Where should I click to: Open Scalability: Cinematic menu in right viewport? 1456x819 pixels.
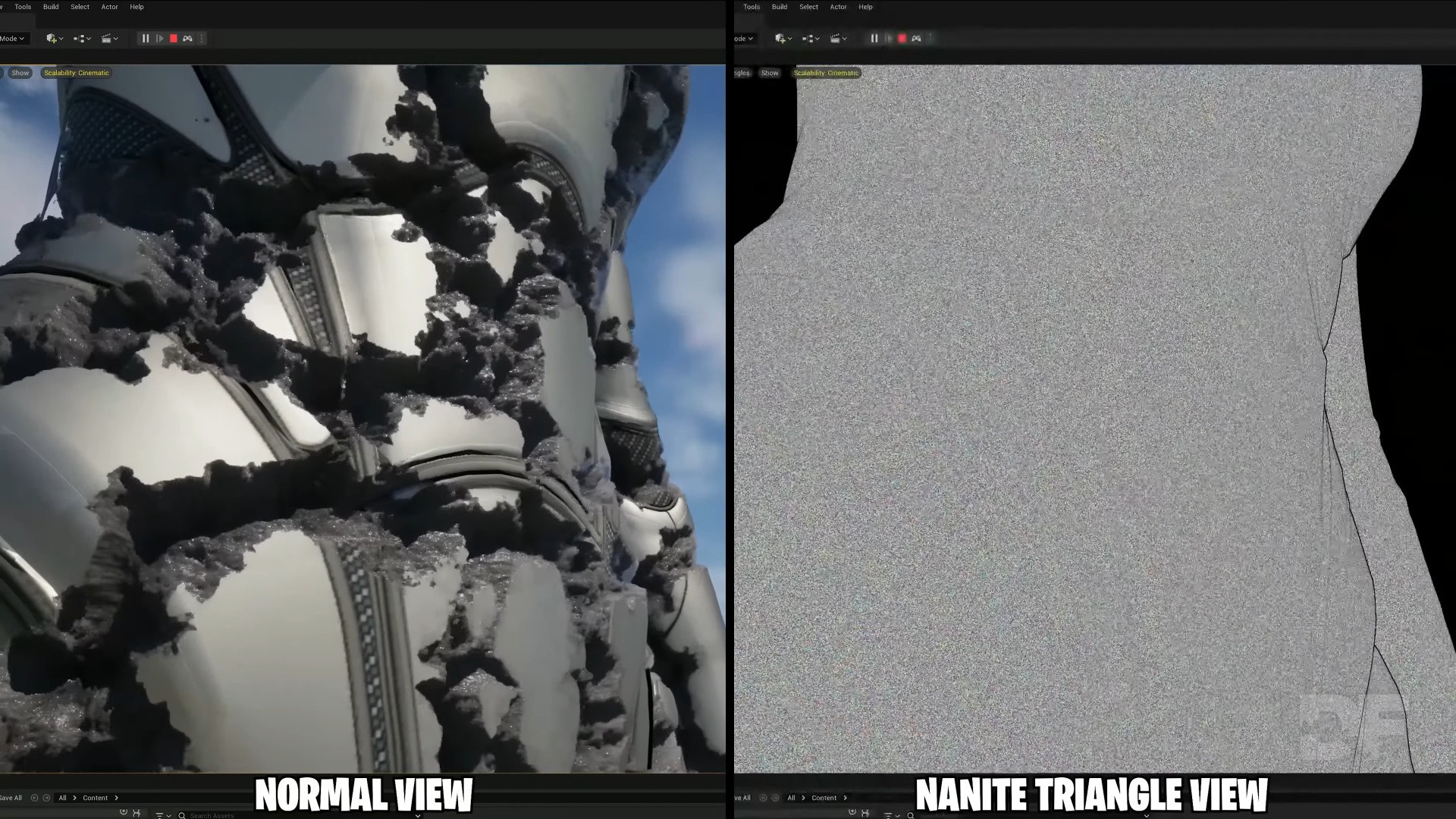[x=826, y=73]
